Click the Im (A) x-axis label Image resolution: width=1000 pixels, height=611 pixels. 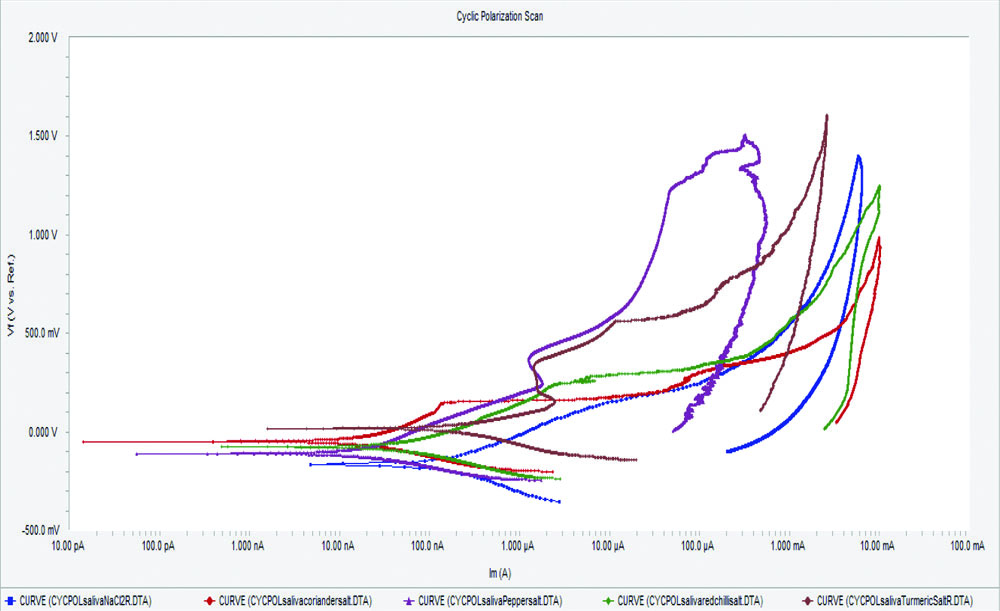[497, 573]
